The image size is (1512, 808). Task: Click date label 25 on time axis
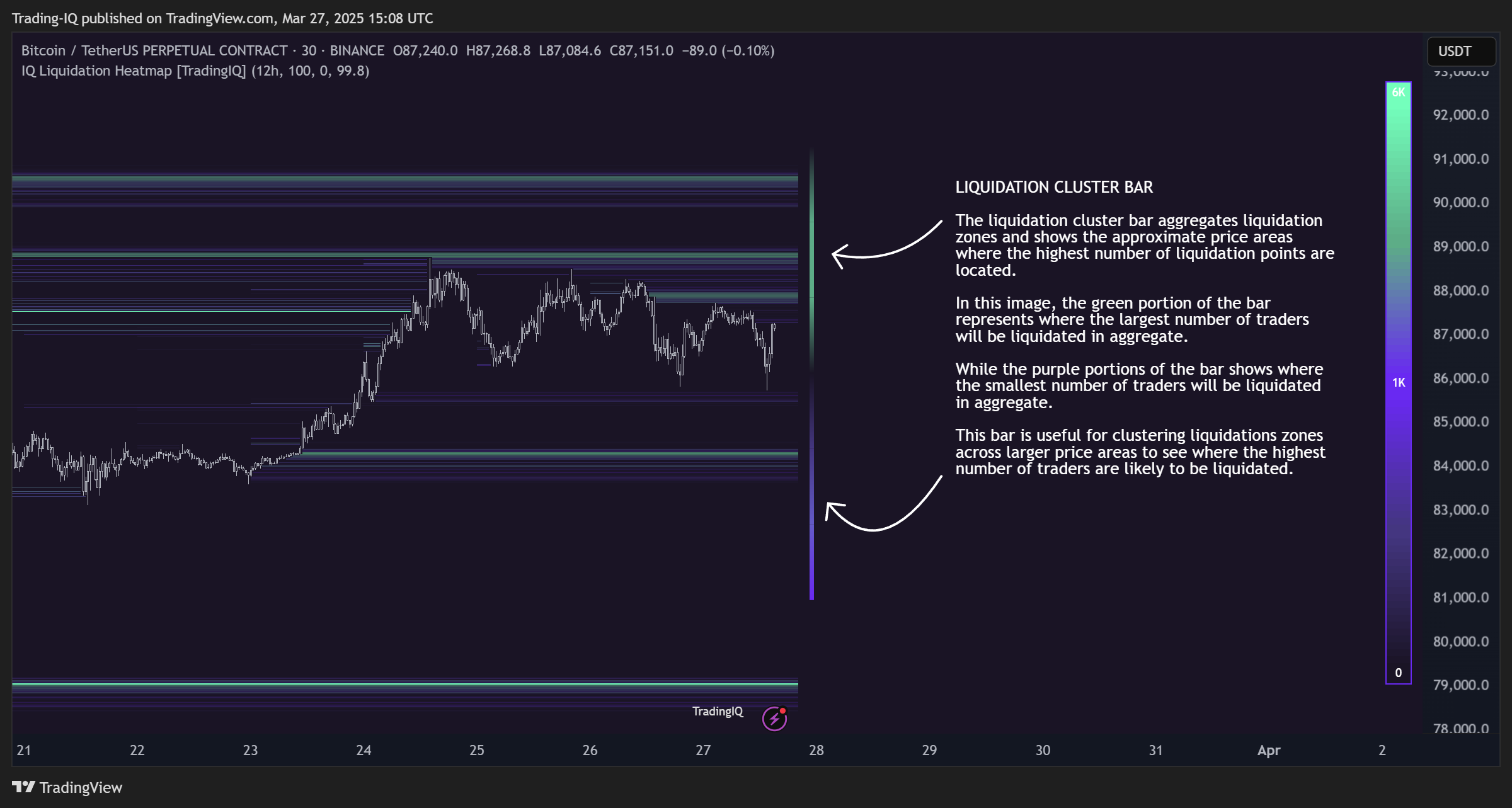click(477, 750)
